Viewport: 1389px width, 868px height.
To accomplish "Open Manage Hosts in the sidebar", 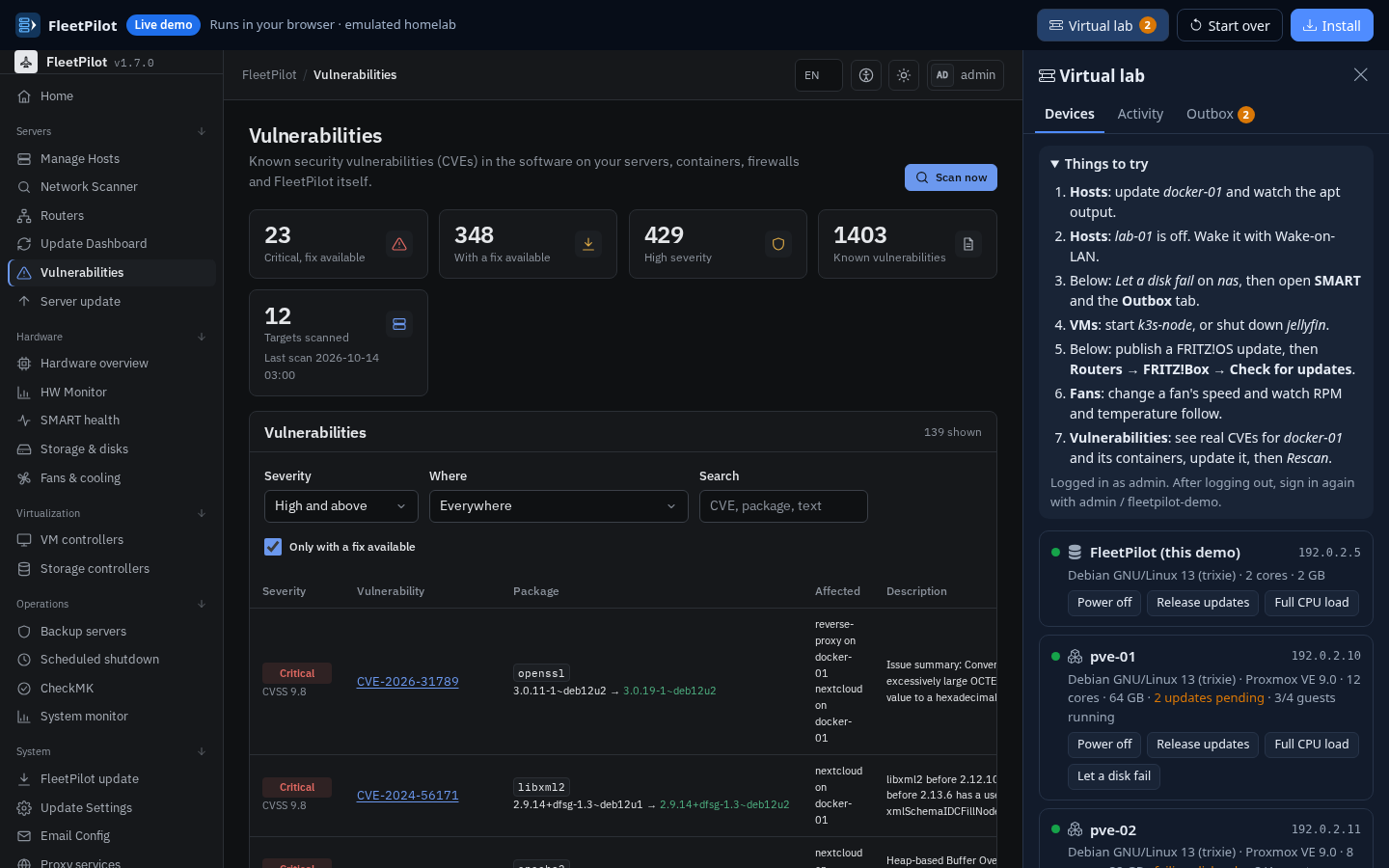I will point(112,159).
